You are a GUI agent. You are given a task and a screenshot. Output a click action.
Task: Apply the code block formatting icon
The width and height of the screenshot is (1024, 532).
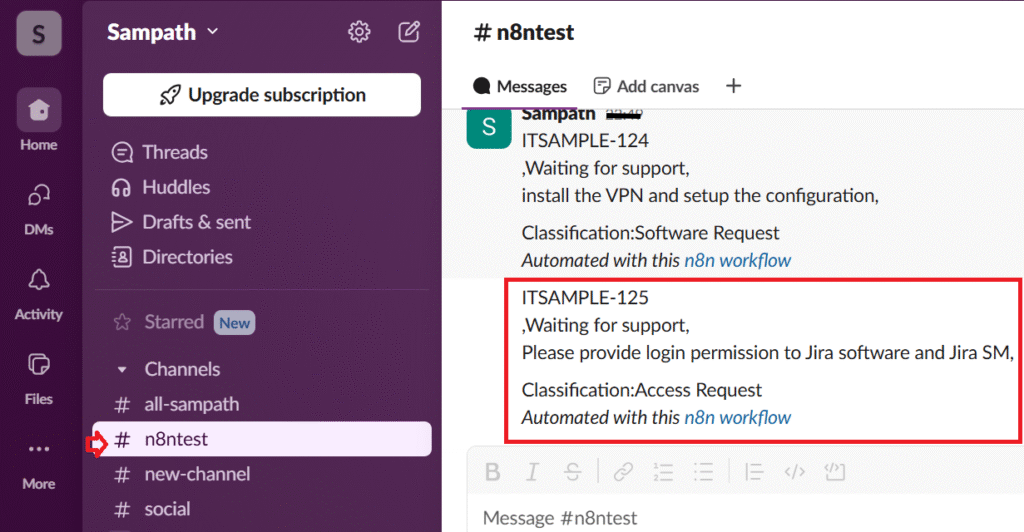point(833,472)
